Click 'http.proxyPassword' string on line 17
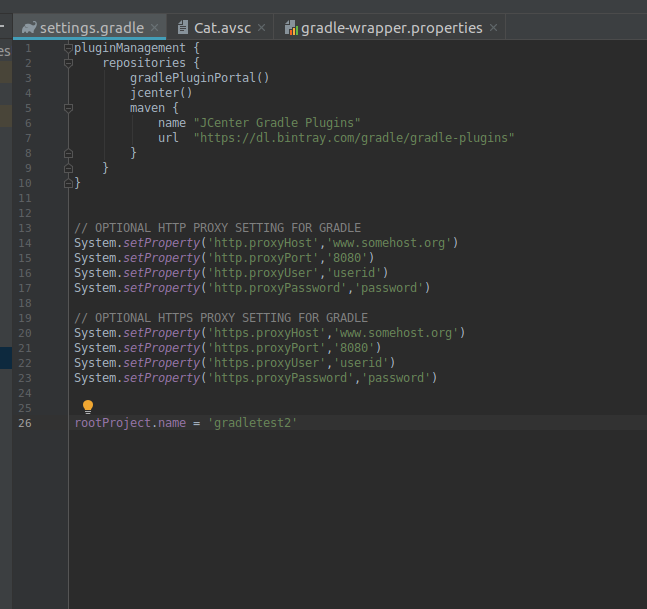Image resolution: width=647 pixels, height=609 pixels. click(277, 288)
